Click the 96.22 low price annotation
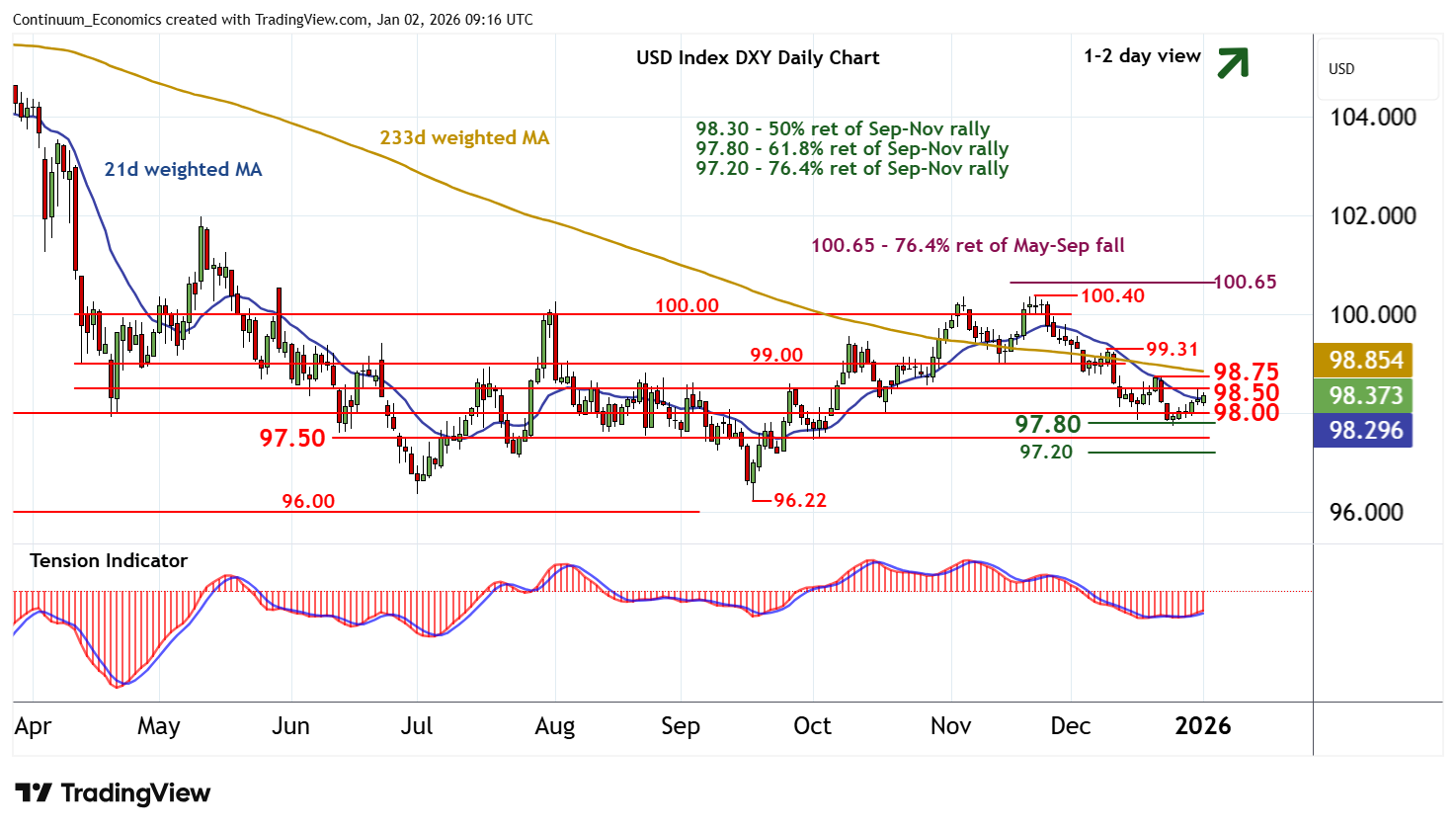The height and width of the screenshot is (830, 1456). tap(799, 500)
